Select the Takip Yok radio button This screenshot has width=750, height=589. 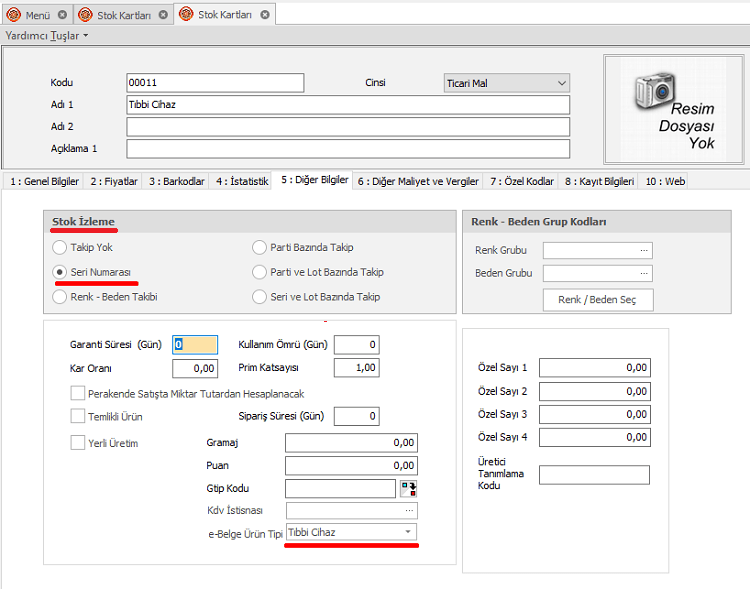(x=60, y=247)
